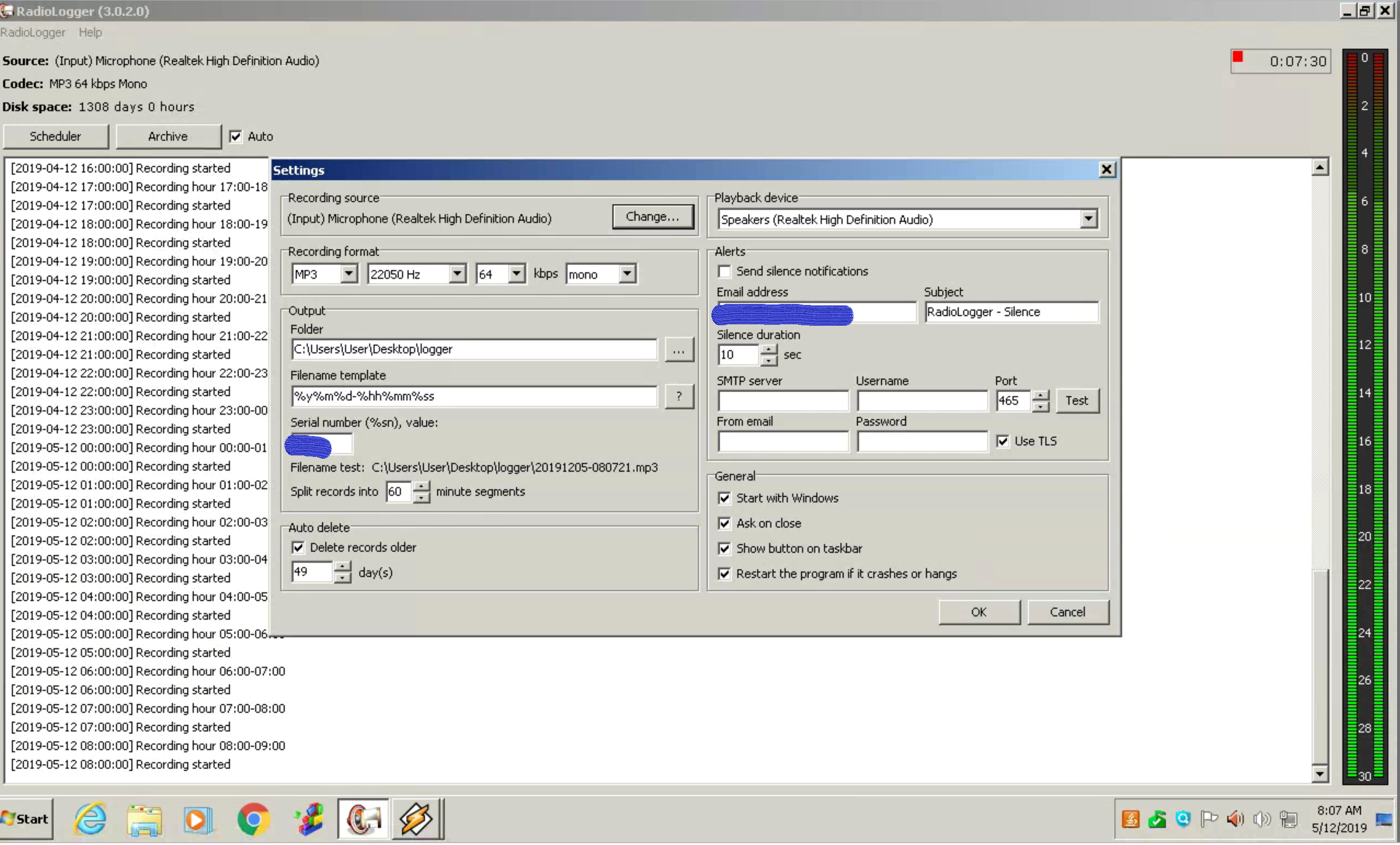Click the Subject field RadioLogger - Silence

(1011, 312)
